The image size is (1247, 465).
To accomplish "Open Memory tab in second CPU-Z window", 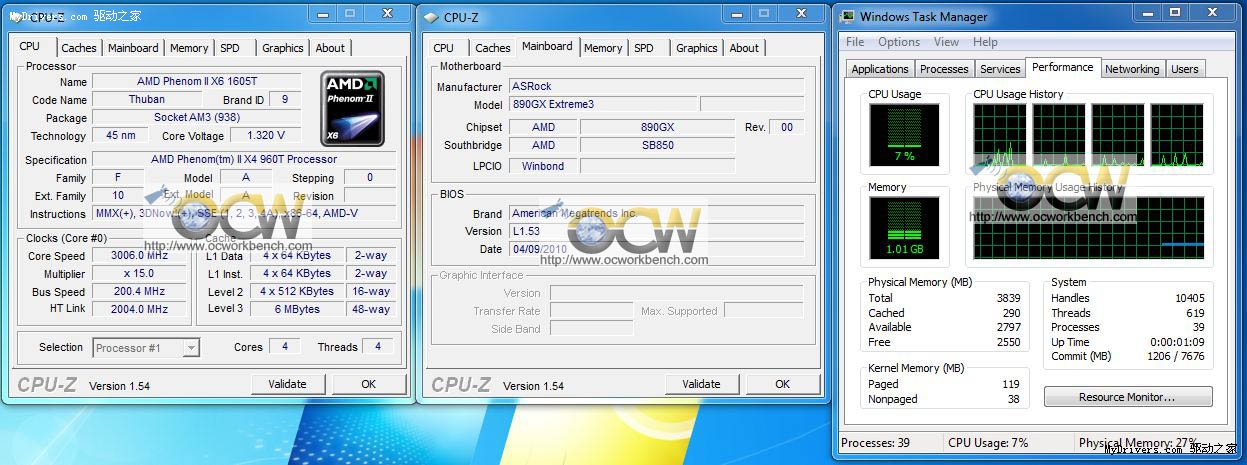I will (x=603, y=48).
